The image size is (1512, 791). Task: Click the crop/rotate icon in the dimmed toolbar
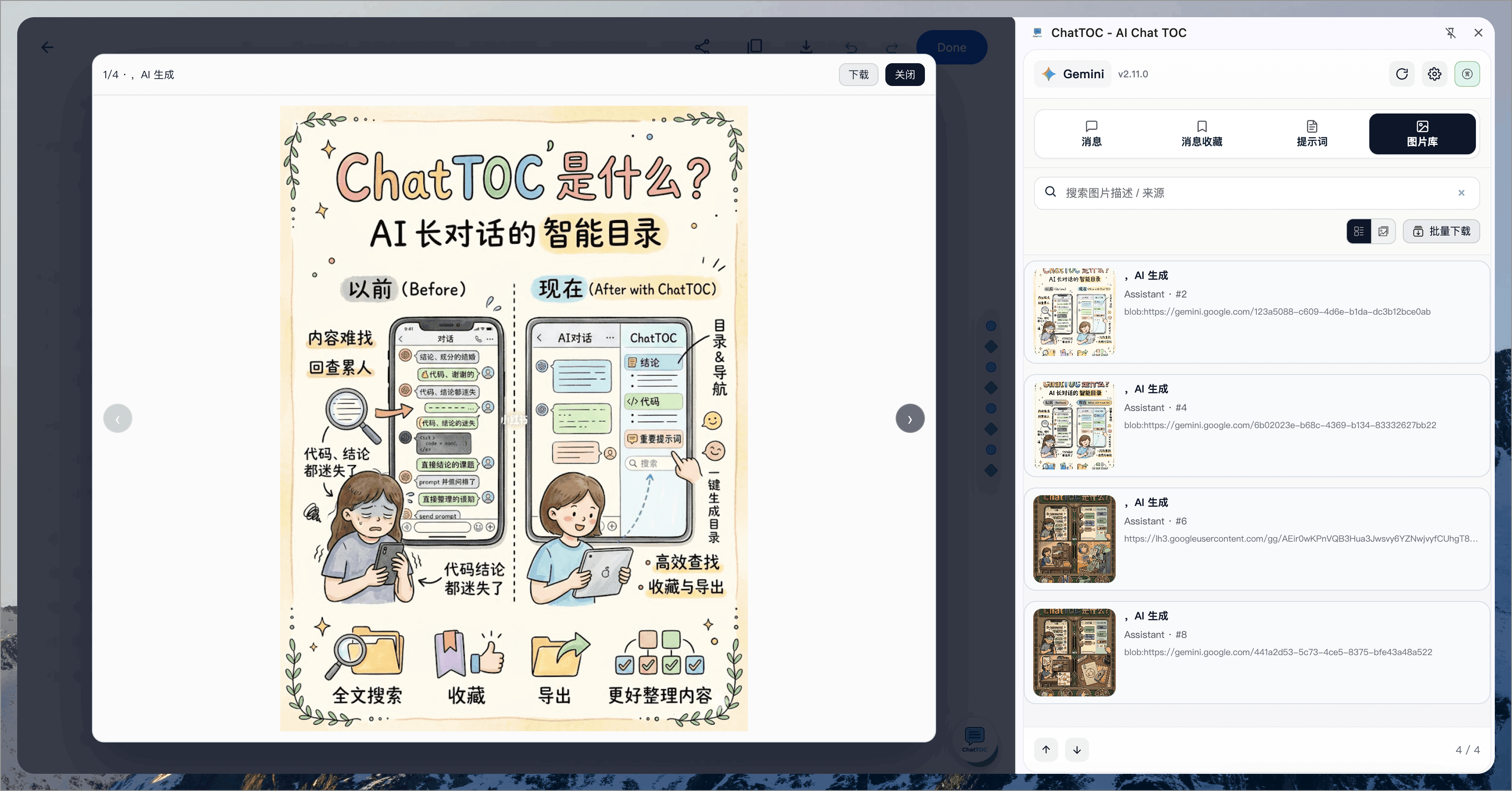754,46
